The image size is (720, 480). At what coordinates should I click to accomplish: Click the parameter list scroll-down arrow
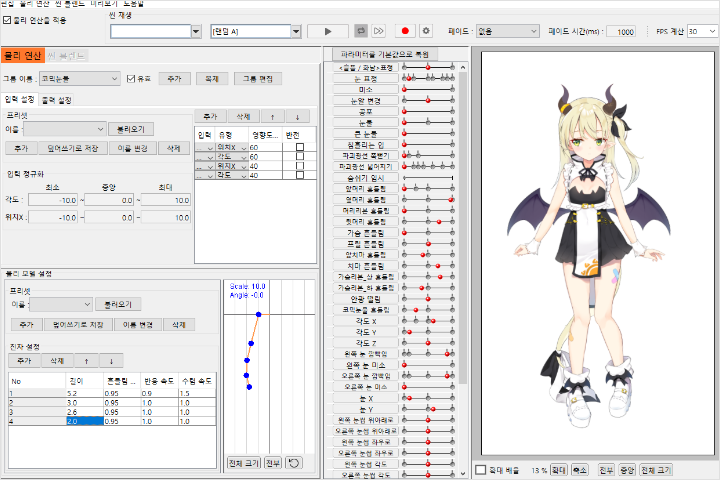click(463, 474)
